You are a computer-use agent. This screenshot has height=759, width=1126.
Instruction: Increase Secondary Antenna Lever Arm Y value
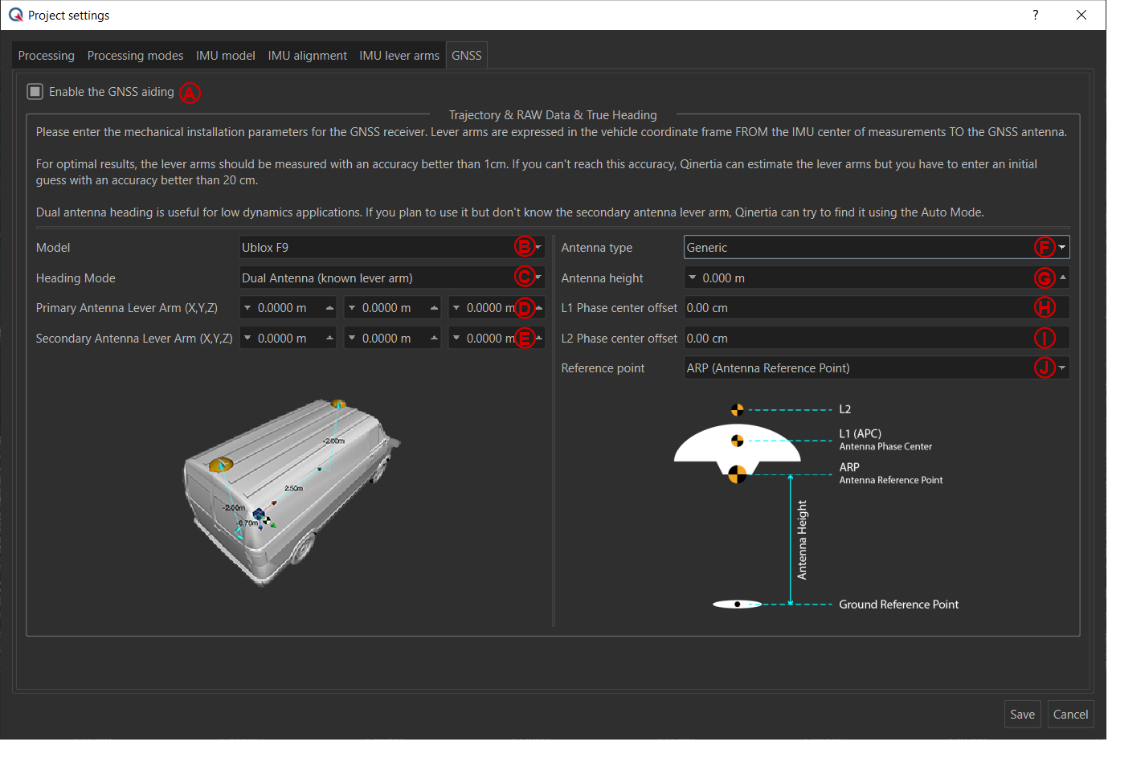pos(434,338)
